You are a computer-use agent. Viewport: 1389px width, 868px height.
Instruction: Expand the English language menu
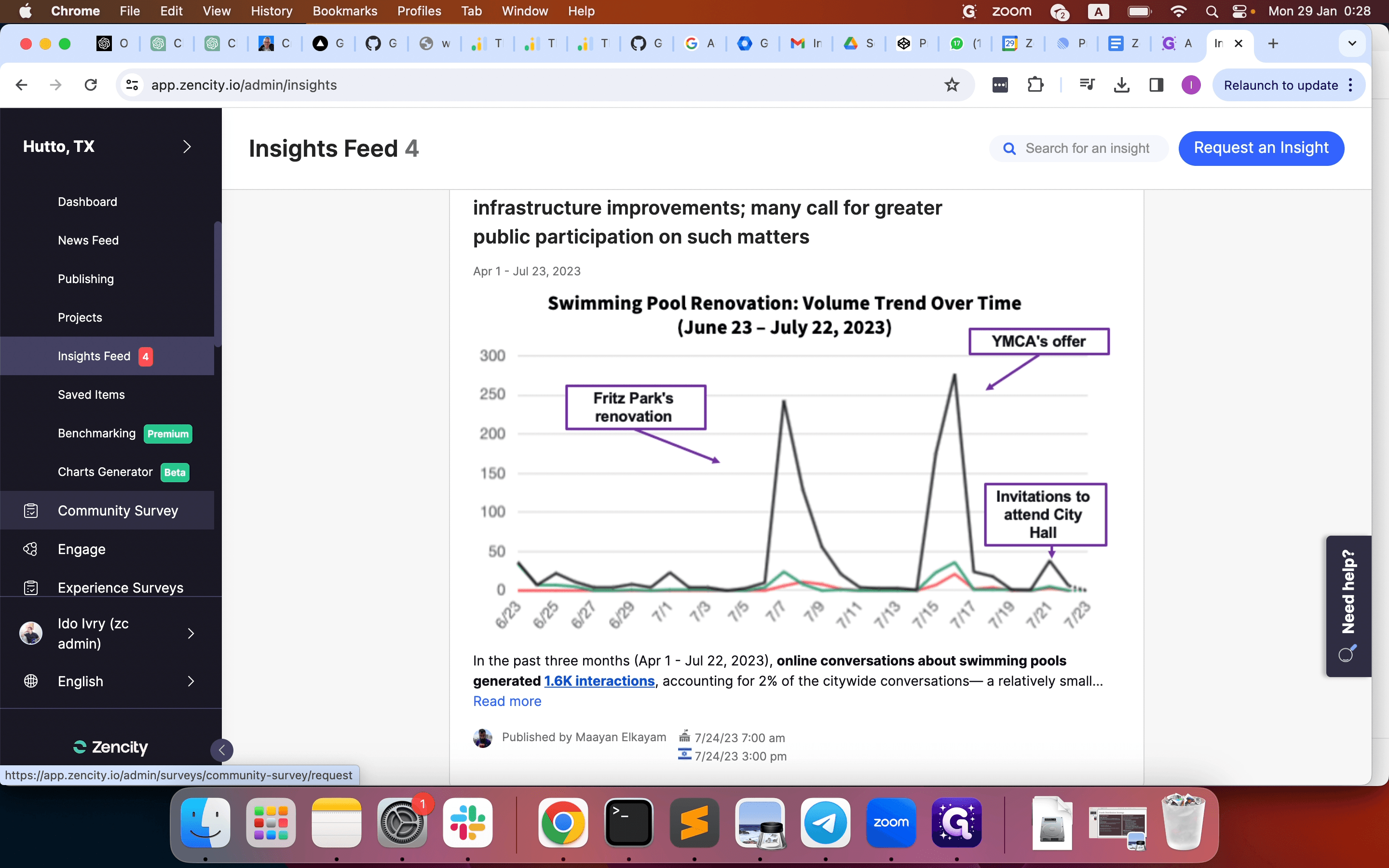(x=191, y=681)
